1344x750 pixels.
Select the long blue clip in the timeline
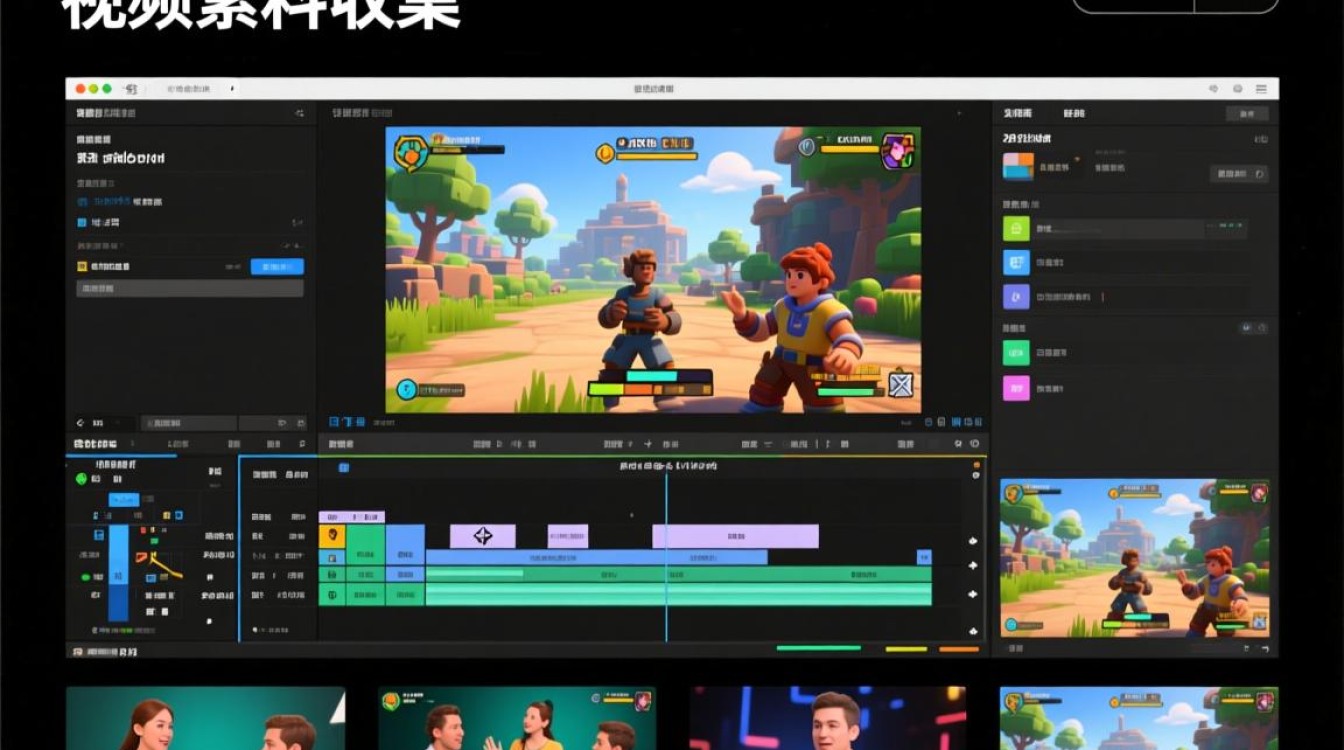pyautogui.click(x=597, y=557)
